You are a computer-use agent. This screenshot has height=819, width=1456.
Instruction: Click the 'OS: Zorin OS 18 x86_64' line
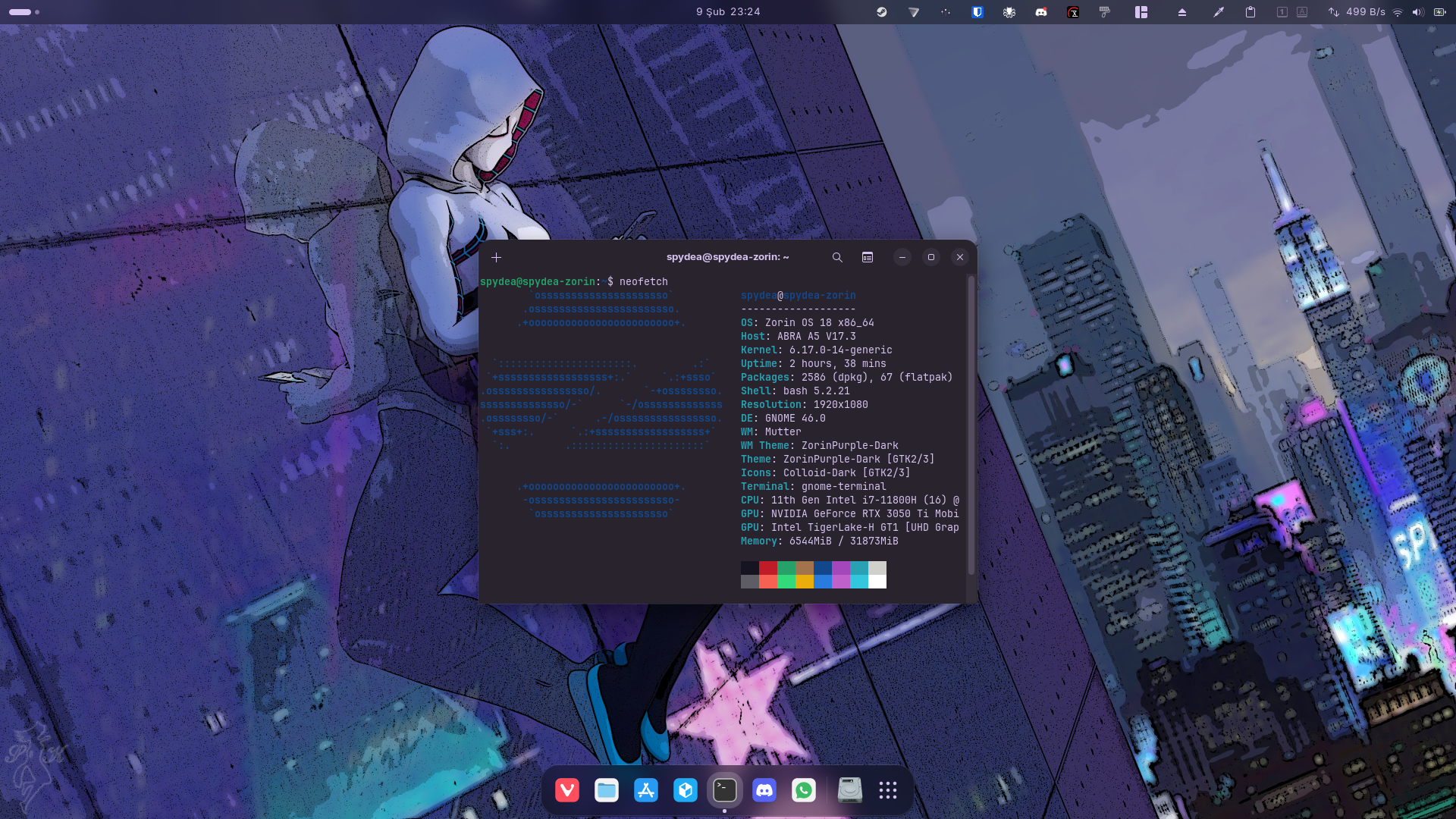[x=808, y=323]
